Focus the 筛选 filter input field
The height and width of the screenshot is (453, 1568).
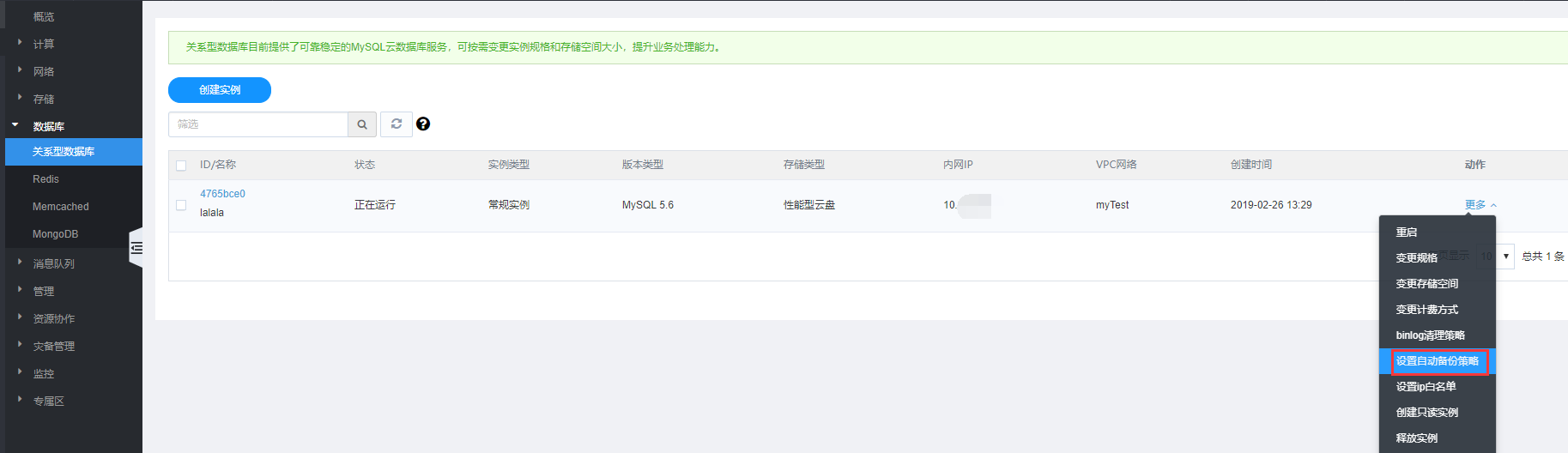click(258, 124)
